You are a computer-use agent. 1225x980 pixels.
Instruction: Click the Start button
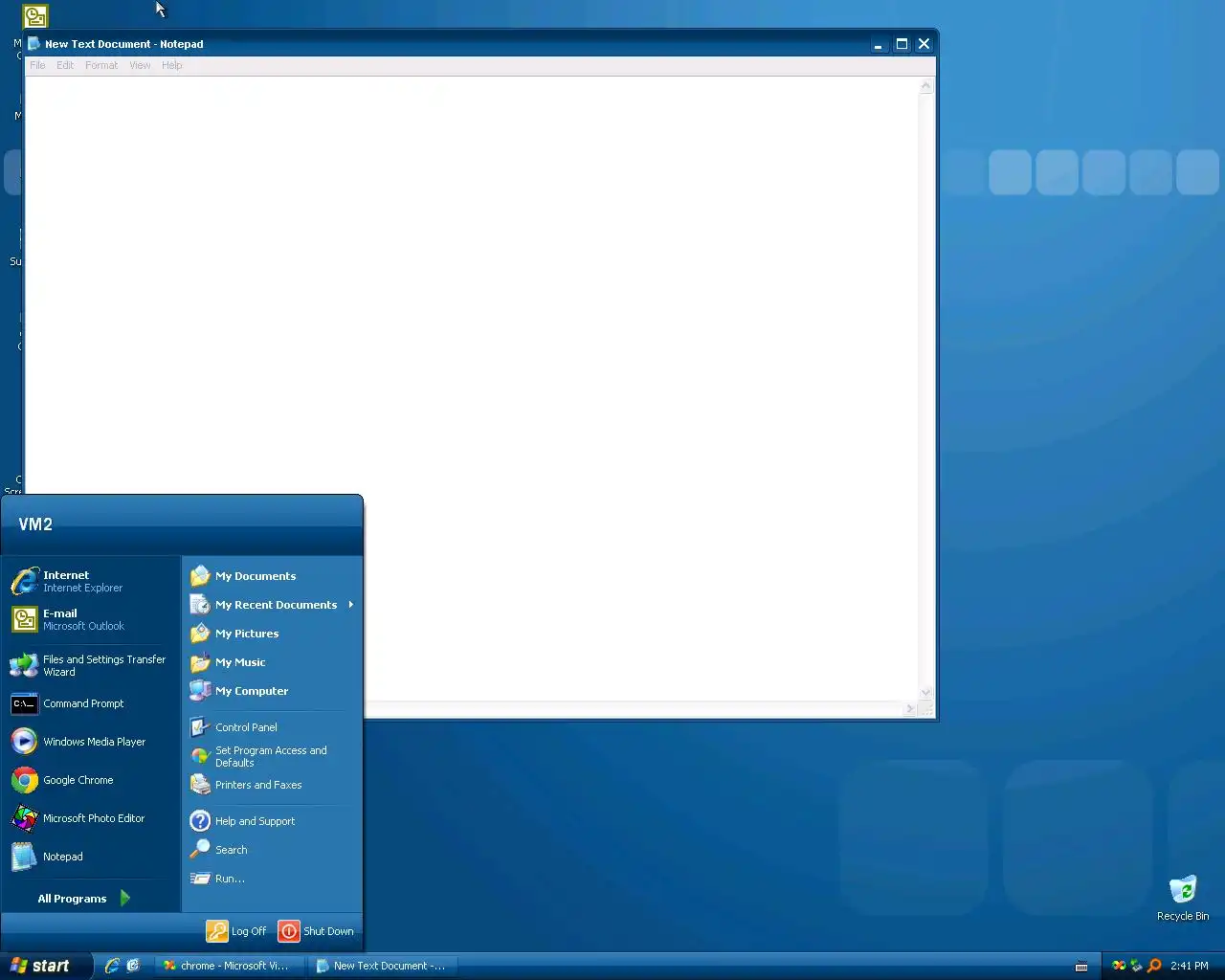click(x=46, y=966)
